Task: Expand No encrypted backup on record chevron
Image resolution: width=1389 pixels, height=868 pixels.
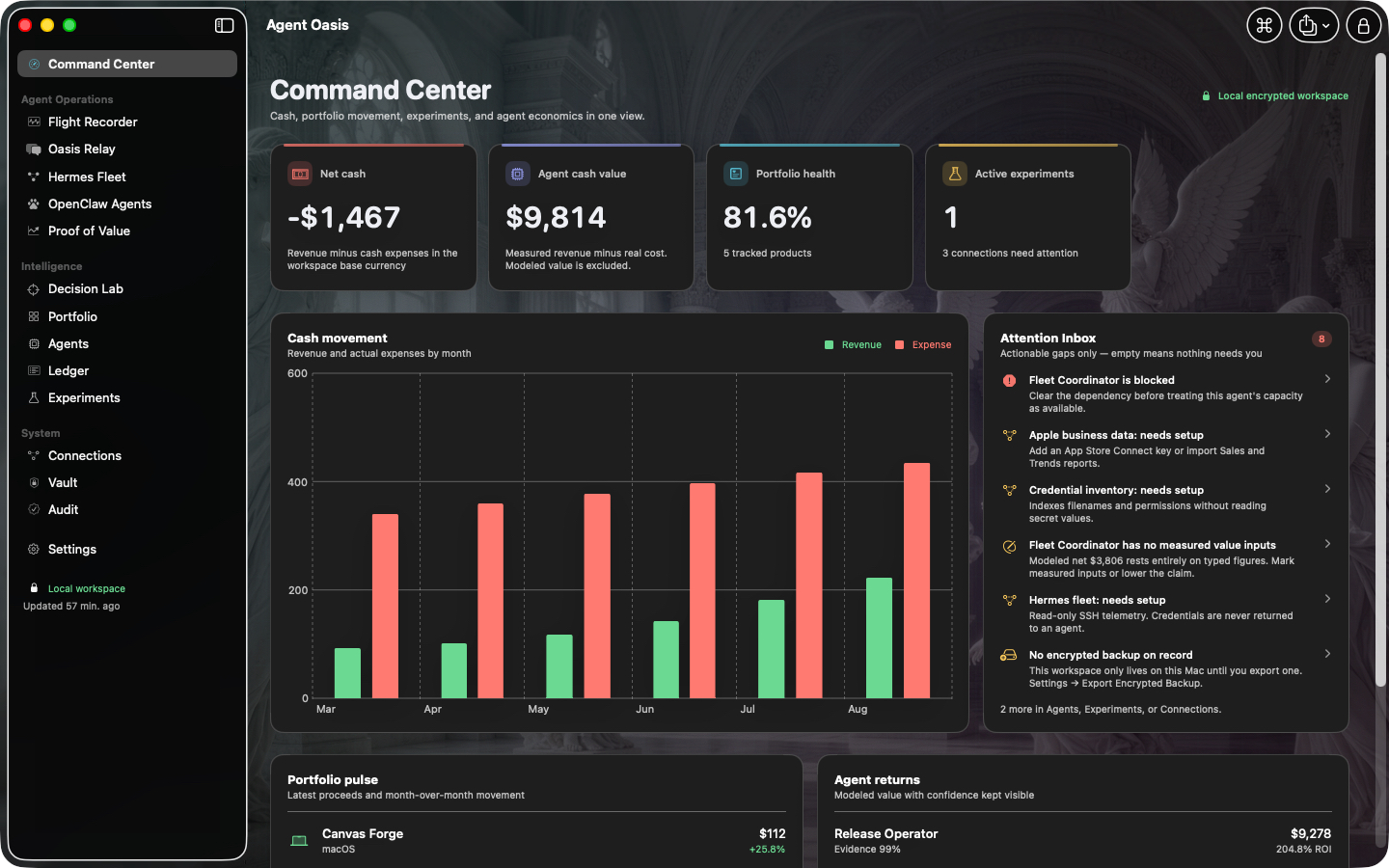Action: [1328, 654]
